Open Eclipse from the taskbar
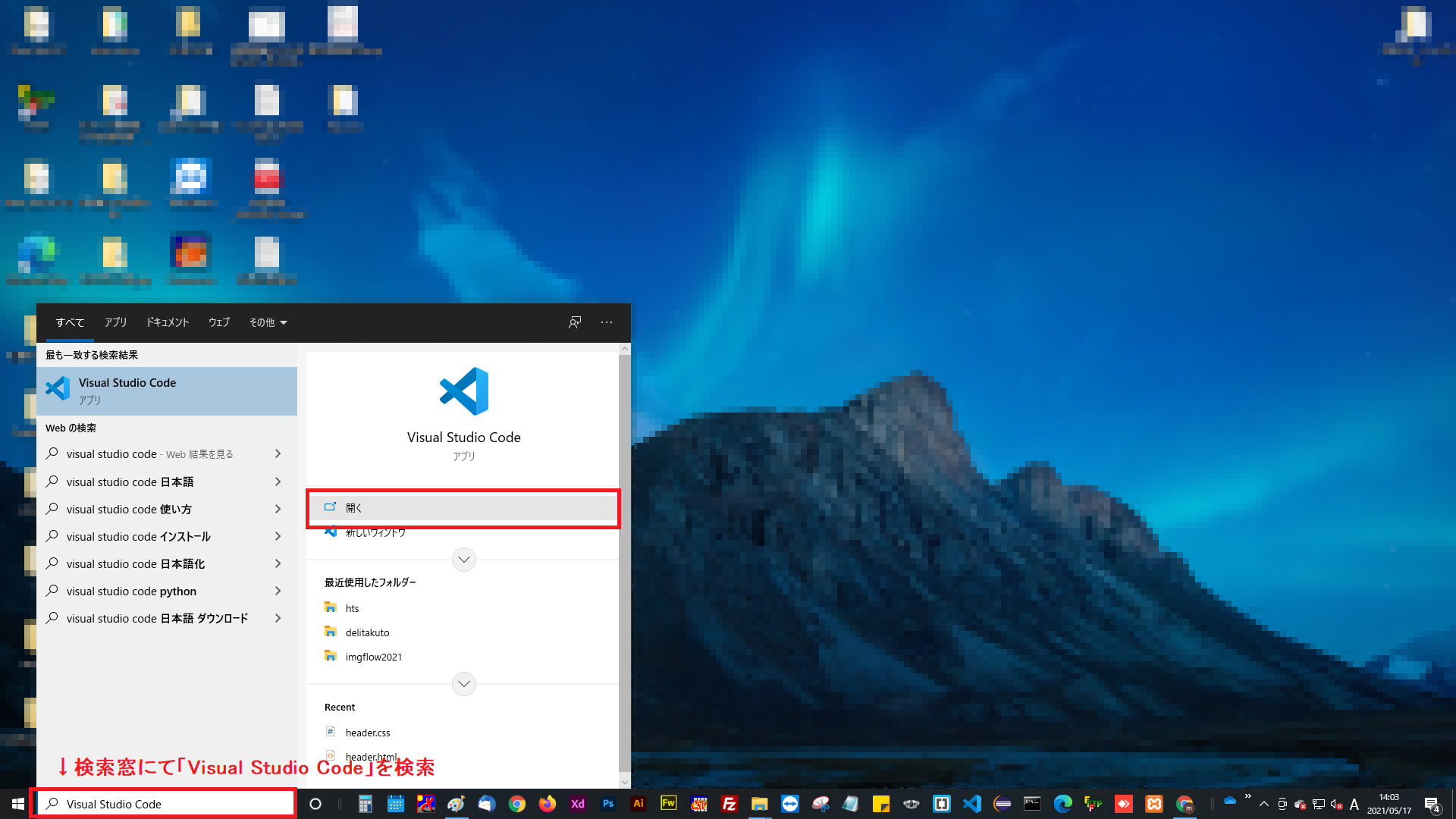The height and width of the screenshot is (819, 1456). pyautogui.click(x=1002, y=804)
